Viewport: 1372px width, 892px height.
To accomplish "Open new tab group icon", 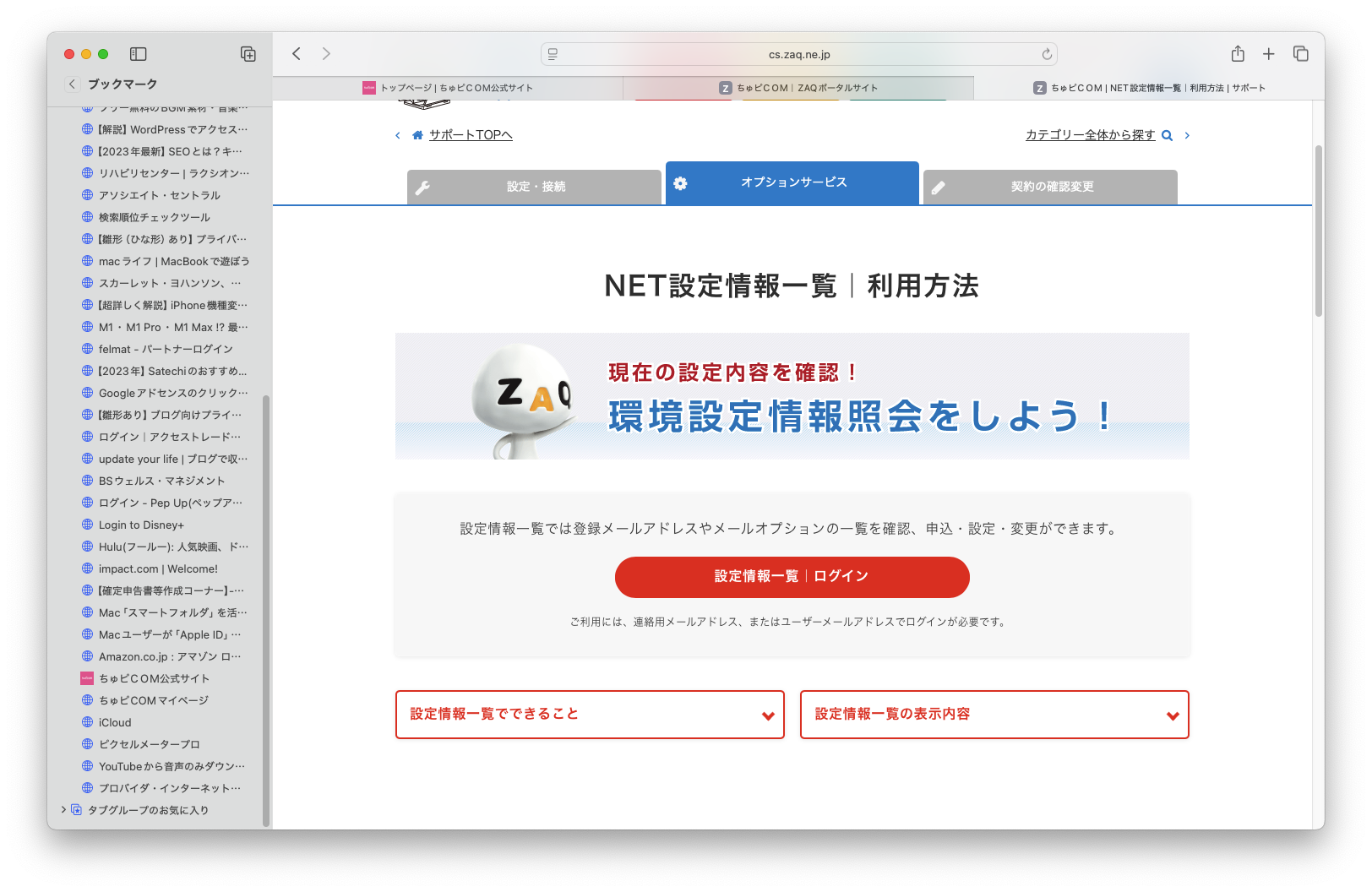I will [248, 54].
